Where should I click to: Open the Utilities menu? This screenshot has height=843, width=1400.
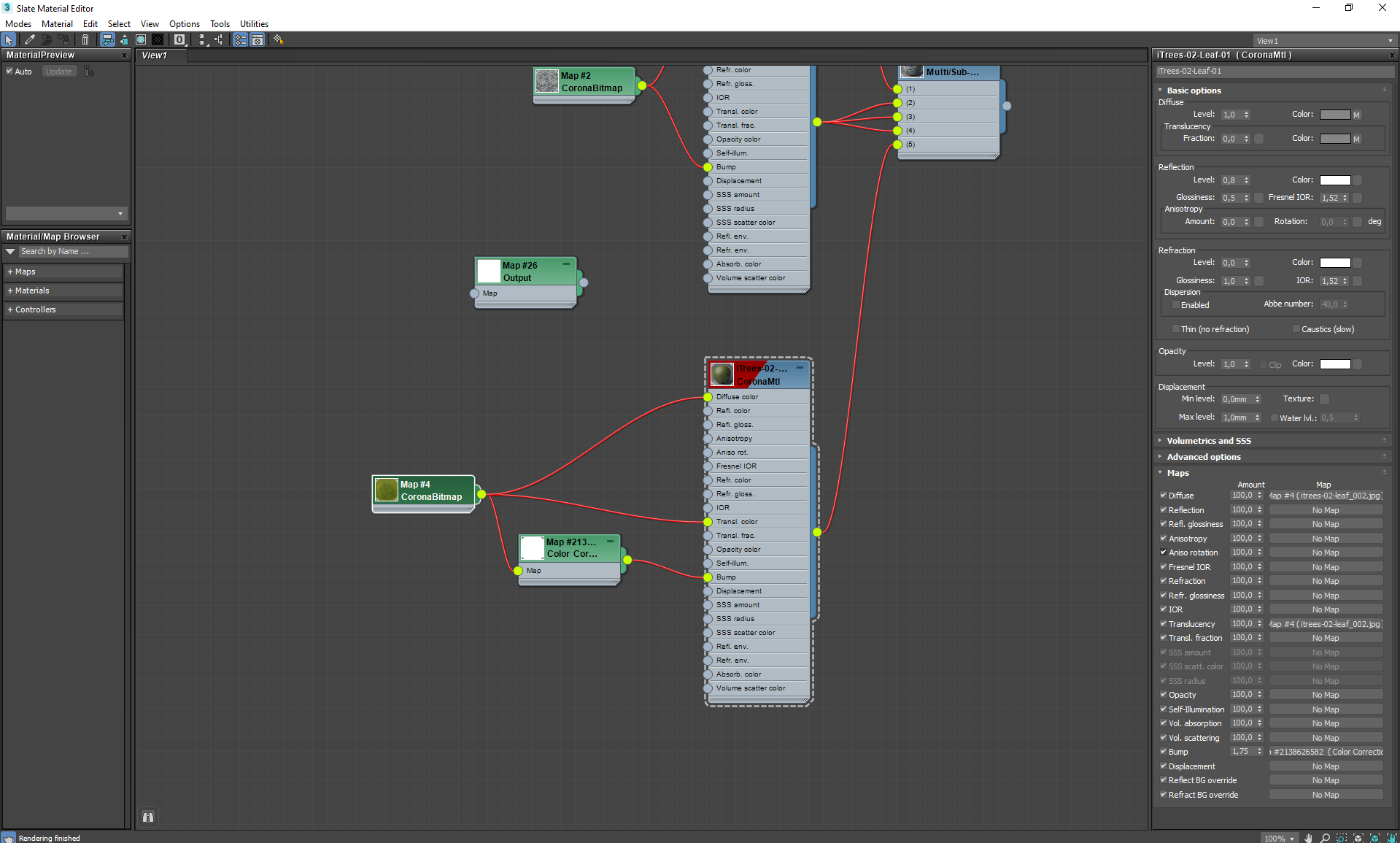(254, 24)
